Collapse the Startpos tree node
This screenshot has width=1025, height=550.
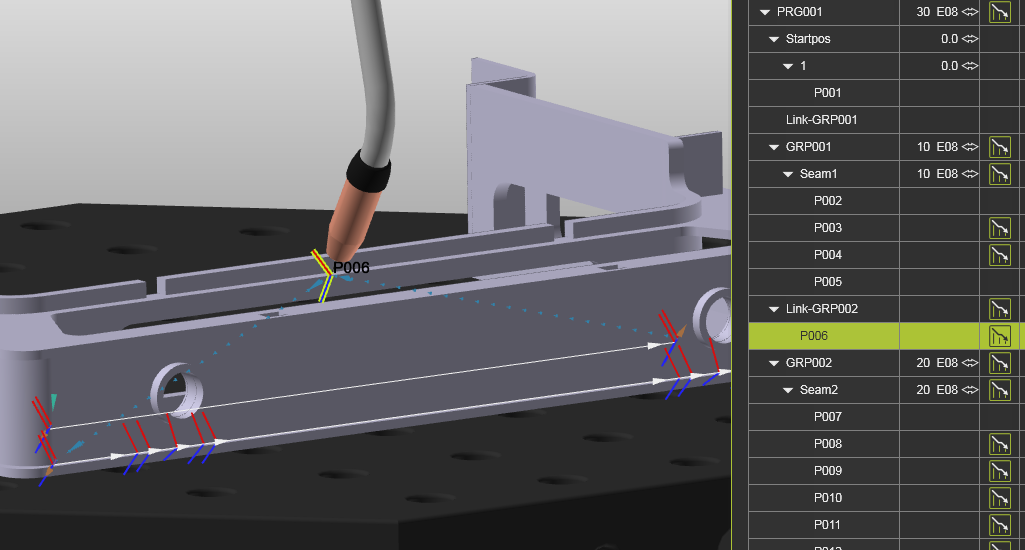[774, 39]
